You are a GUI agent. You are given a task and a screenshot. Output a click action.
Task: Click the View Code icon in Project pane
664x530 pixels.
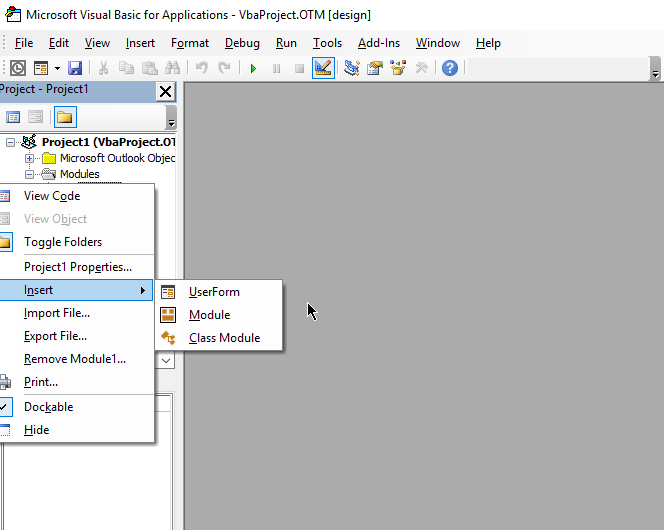(x=13, y=117)
